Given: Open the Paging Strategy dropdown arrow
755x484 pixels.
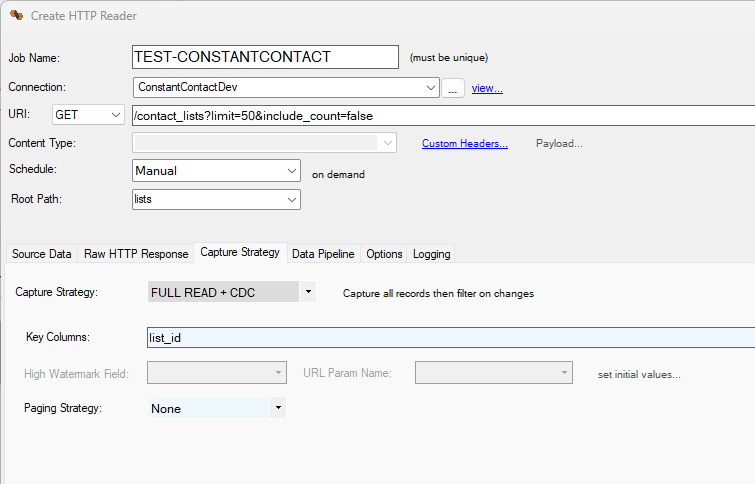Looking at the screenshot, I should point(278,408).
